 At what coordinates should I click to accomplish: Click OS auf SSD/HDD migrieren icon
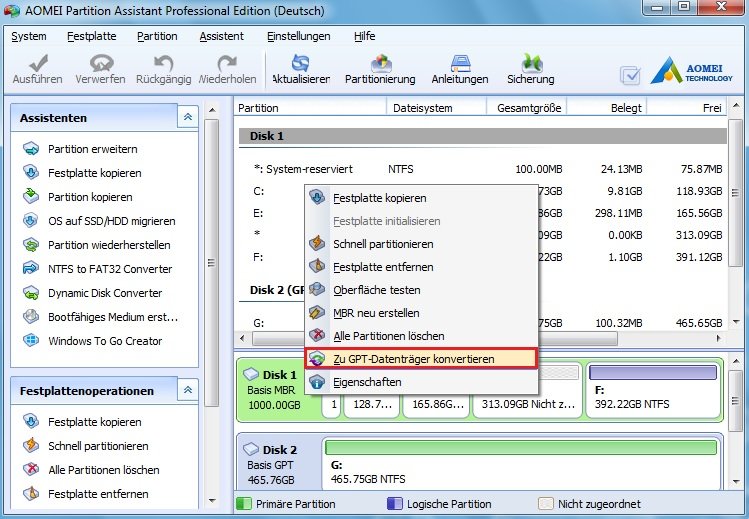click(x=31, y=221)
